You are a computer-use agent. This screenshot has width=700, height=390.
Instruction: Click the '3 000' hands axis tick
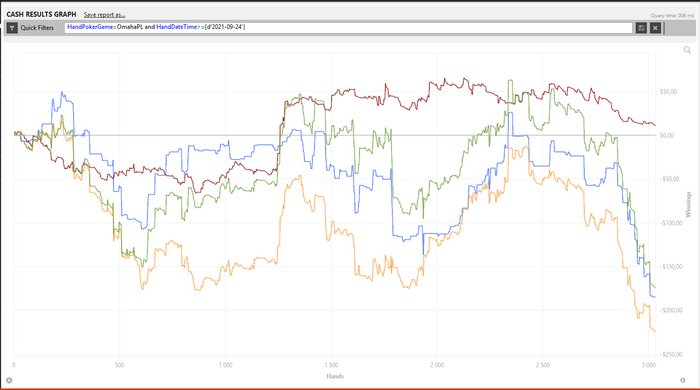pos(649,365)
